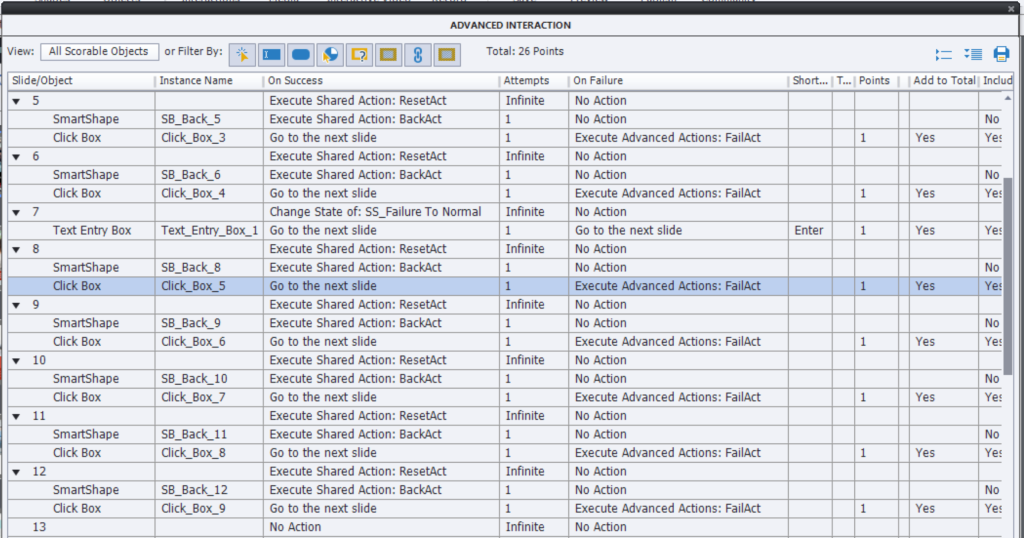
Task: Collapse the slide 8 group
Action: coord(16,249)
